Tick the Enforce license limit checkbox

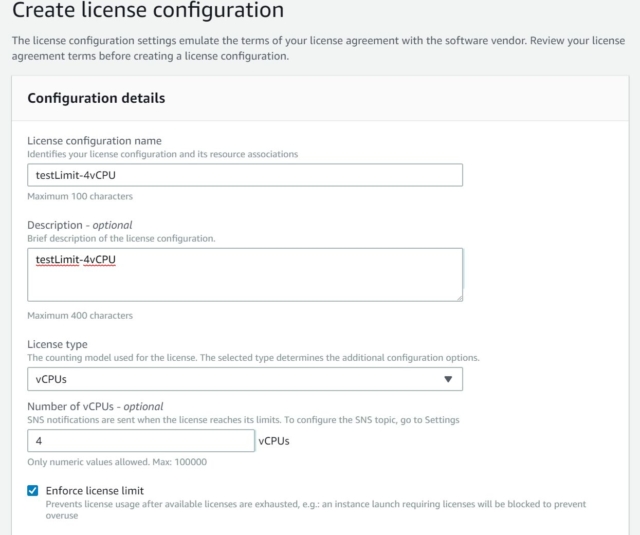tap(33, 490)
